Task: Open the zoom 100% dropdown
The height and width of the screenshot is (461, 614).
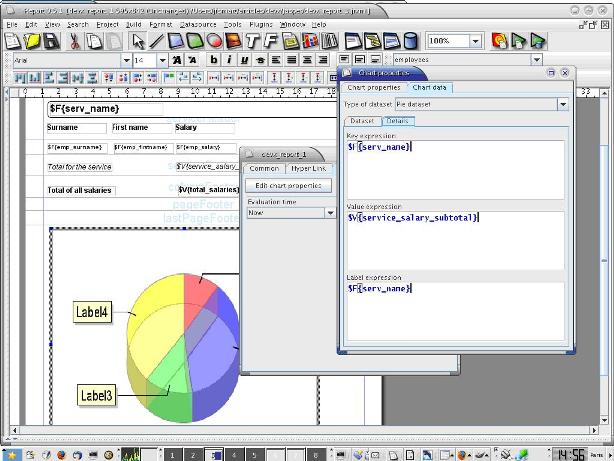Action: [475, 41]
